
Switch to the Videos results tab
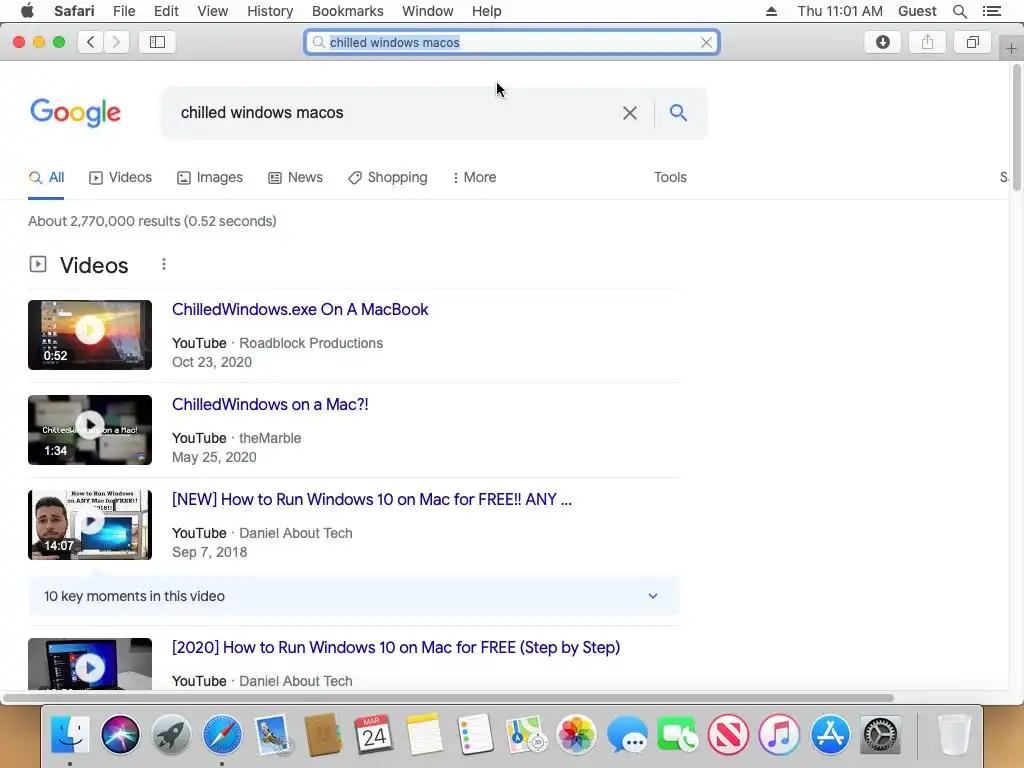(120, 178)
